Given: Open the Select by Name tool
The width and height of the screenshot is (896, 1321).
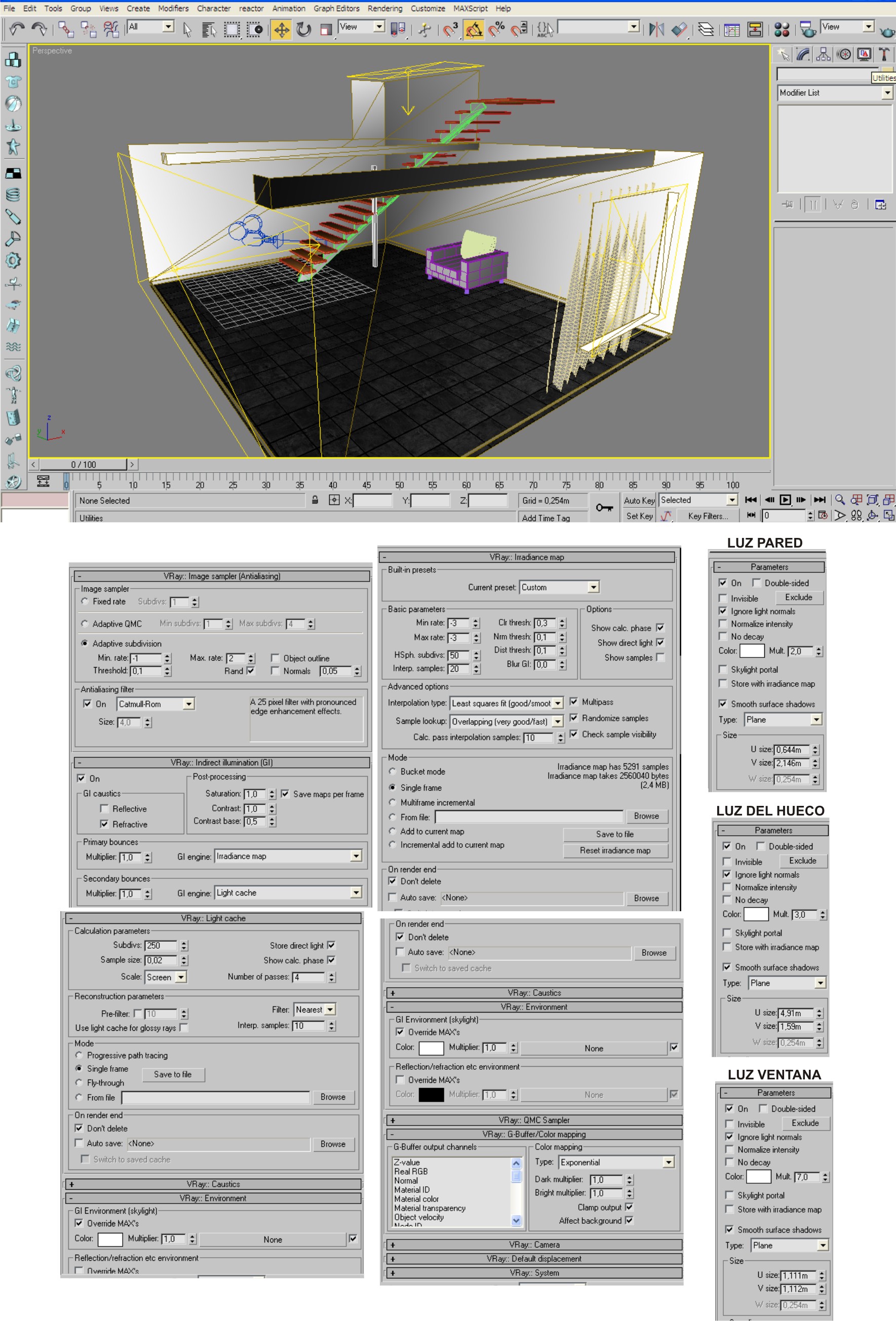Looking at the screenshot, I should coord(209,29).
